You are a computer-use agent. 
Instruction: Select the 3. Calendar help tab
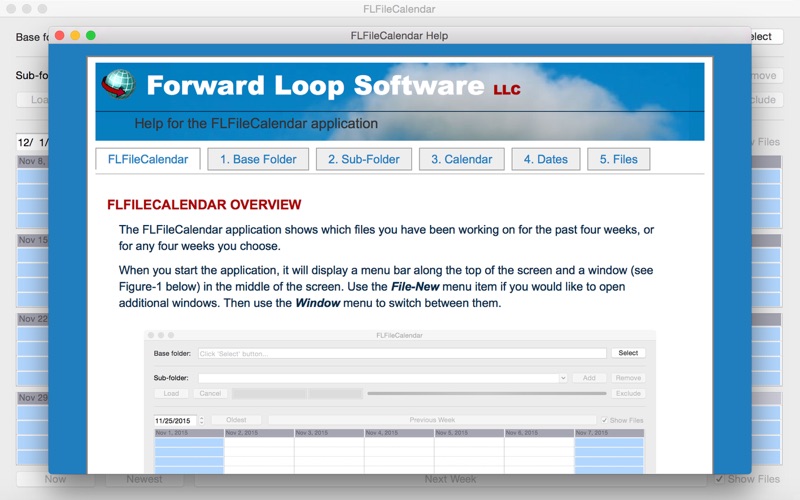(462, 159)
